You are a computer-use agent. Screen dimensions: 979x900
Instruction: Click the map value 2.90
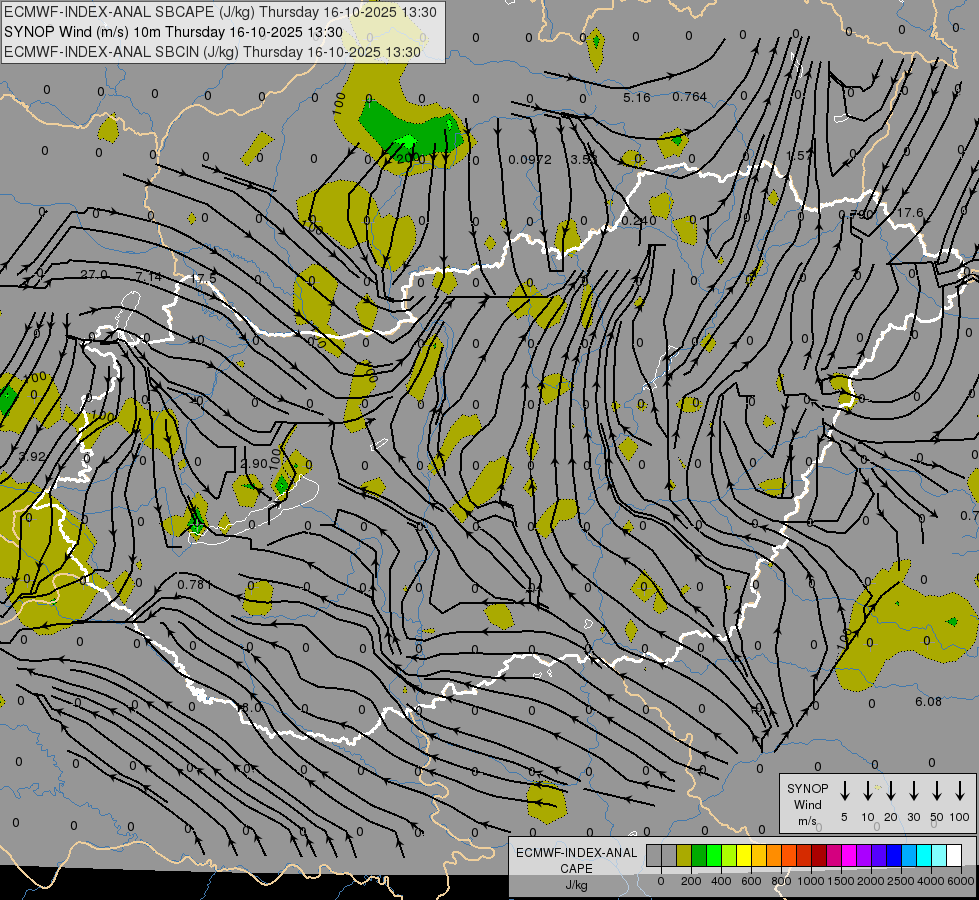[x=253, y=463]
